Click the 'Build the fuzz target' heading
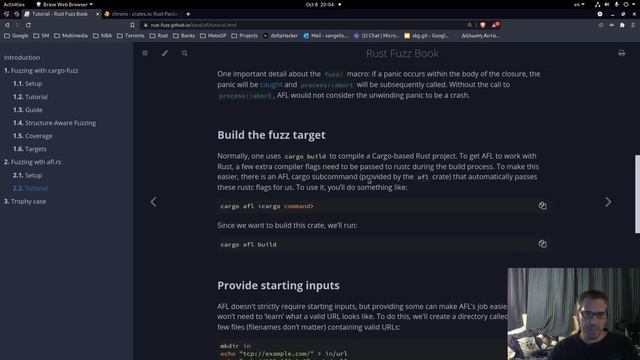This screenshot has height=360, width=640. pos(271,135)
